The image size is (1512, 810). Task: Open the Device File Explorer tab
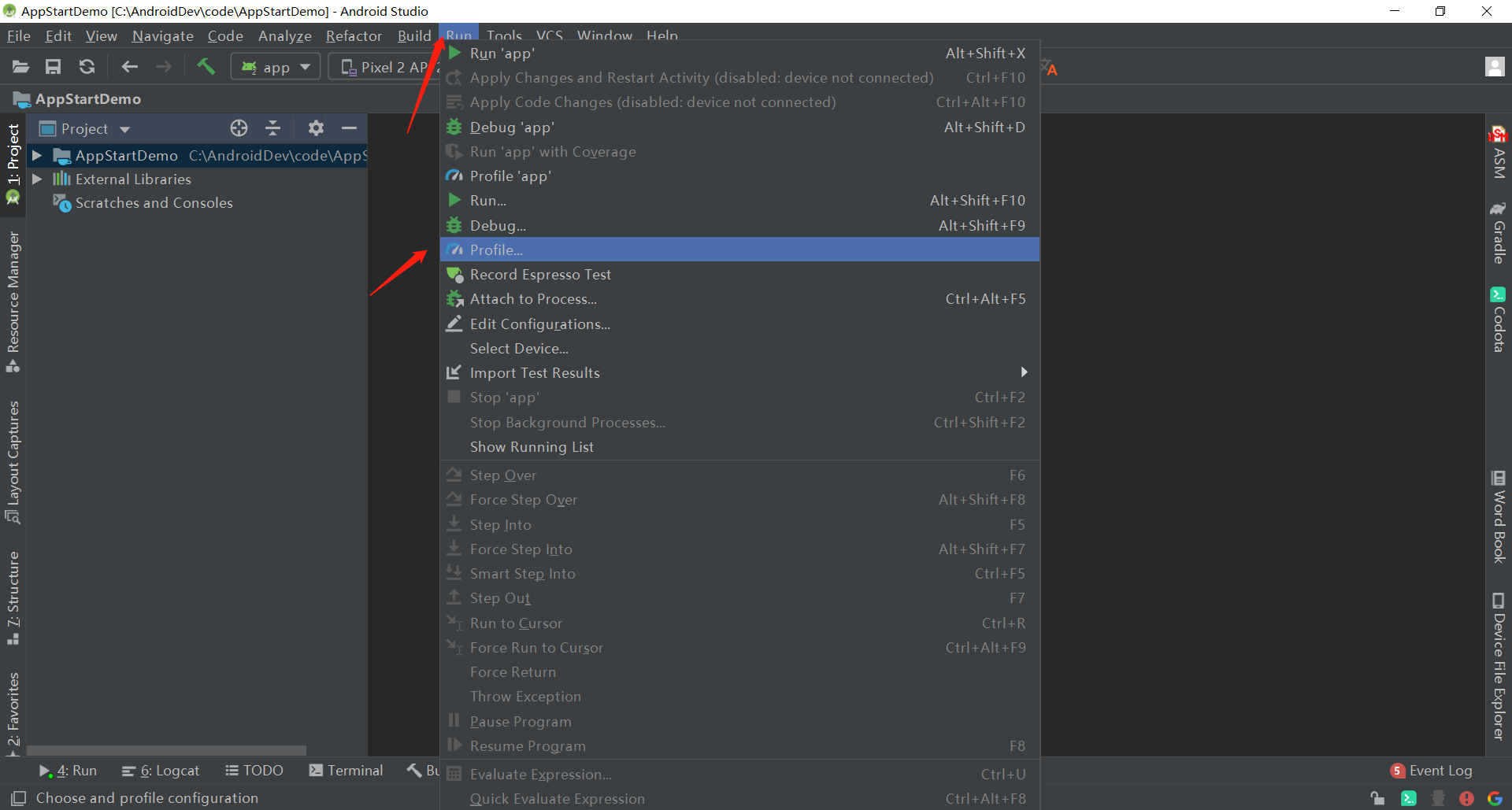click(1499, 666)
